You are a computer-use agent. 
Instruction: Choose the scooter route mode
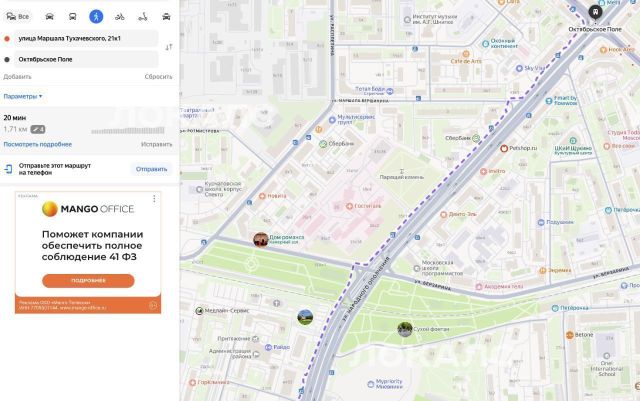pyautogui.click(x=142, y=16)
